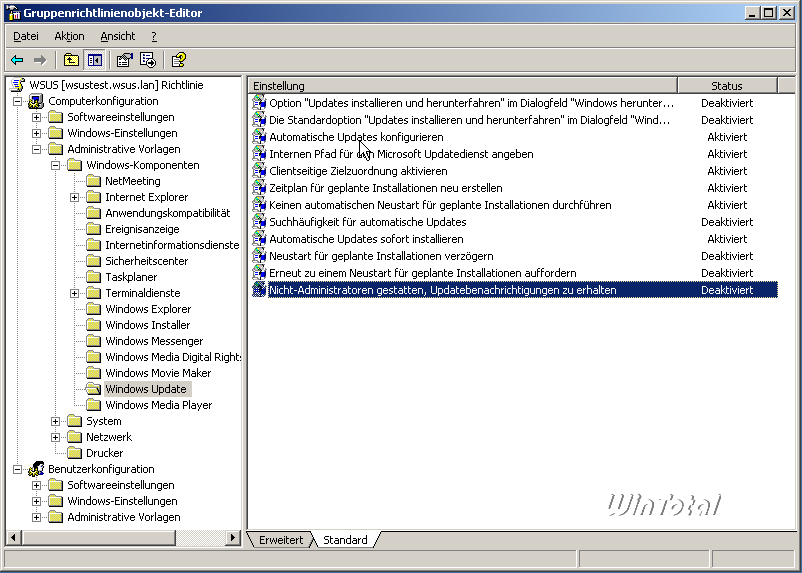Expand the System node
Viewport: 802px width, 573px height.
(55, 421)
